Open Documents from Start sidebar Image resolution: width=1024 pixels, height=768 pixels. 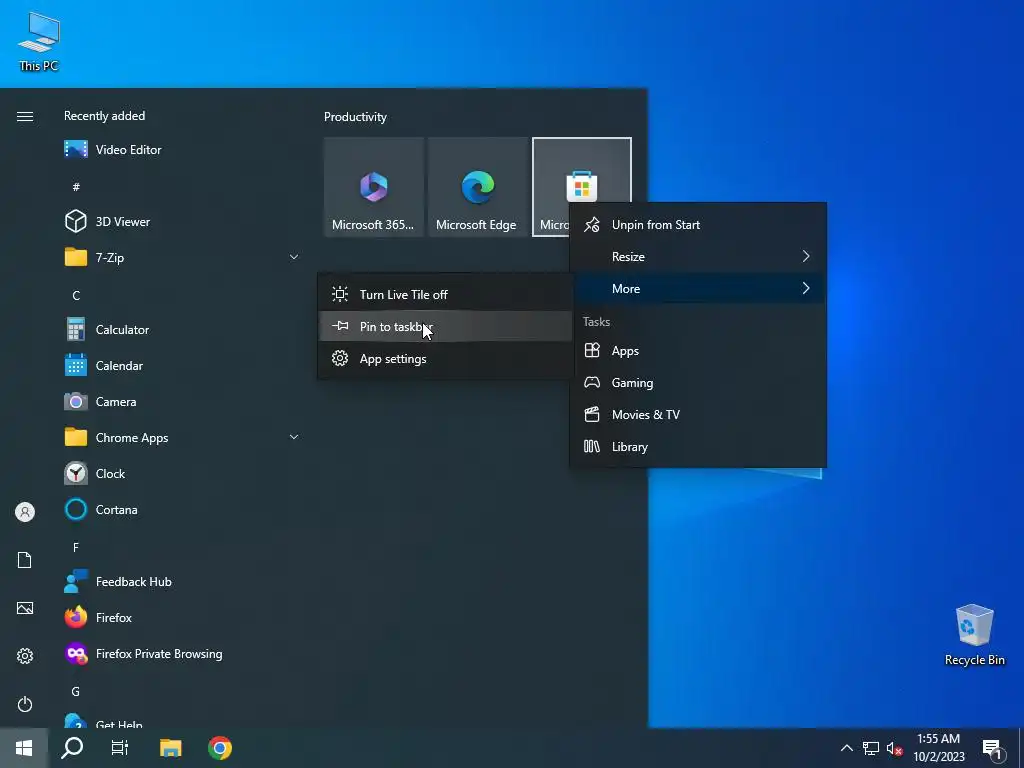[x=25, y=560]
